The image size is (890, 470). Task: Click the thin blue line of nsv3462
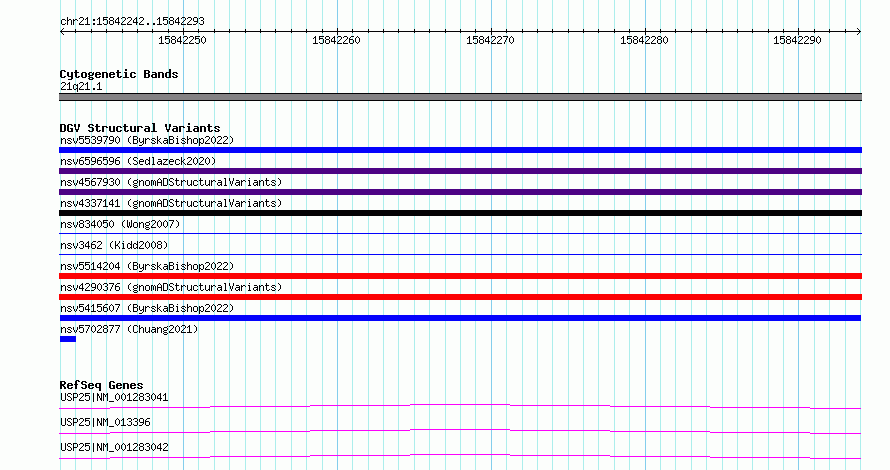460,254
